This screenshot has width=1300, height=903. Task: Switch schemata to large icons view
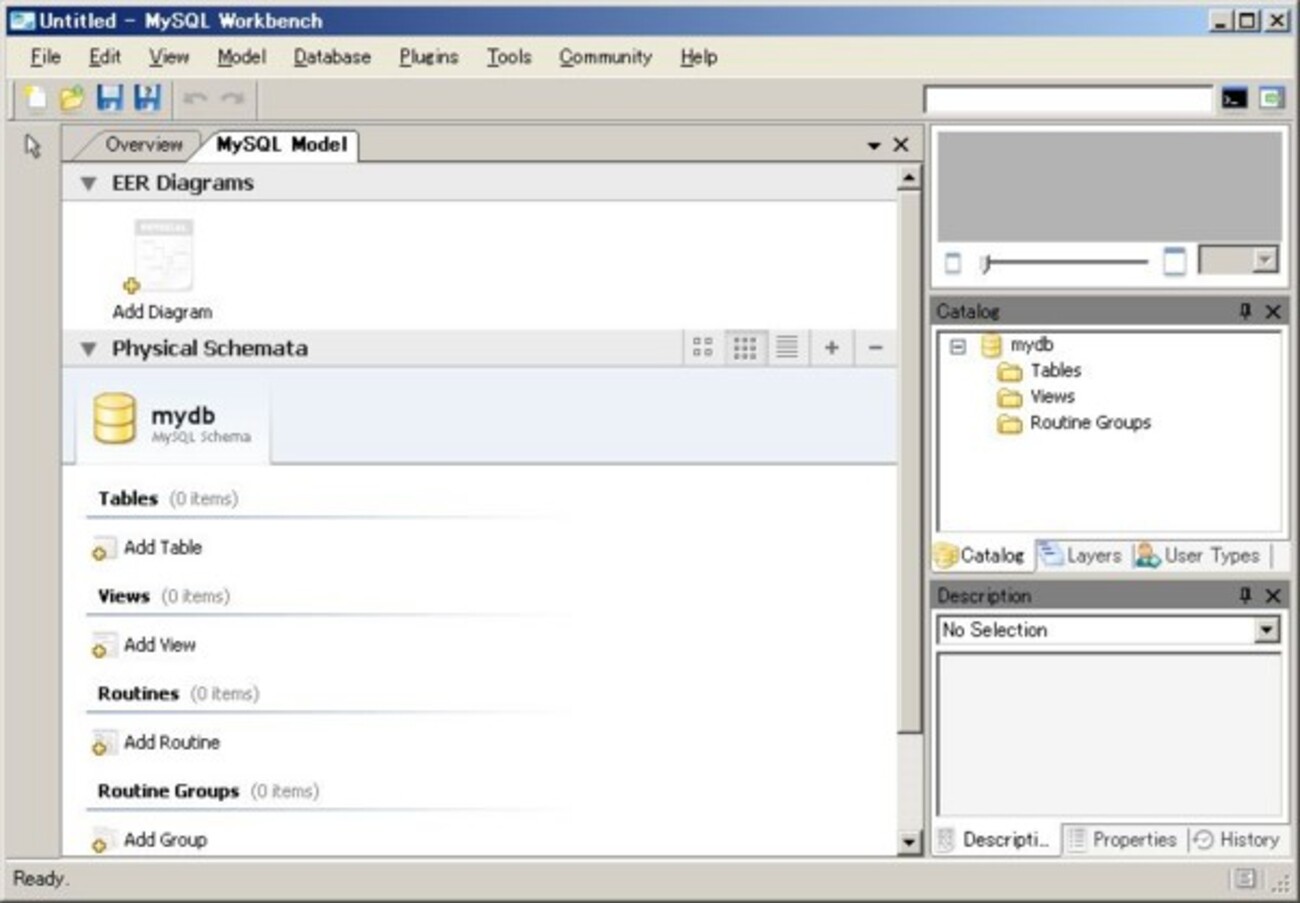coord(703,347)
